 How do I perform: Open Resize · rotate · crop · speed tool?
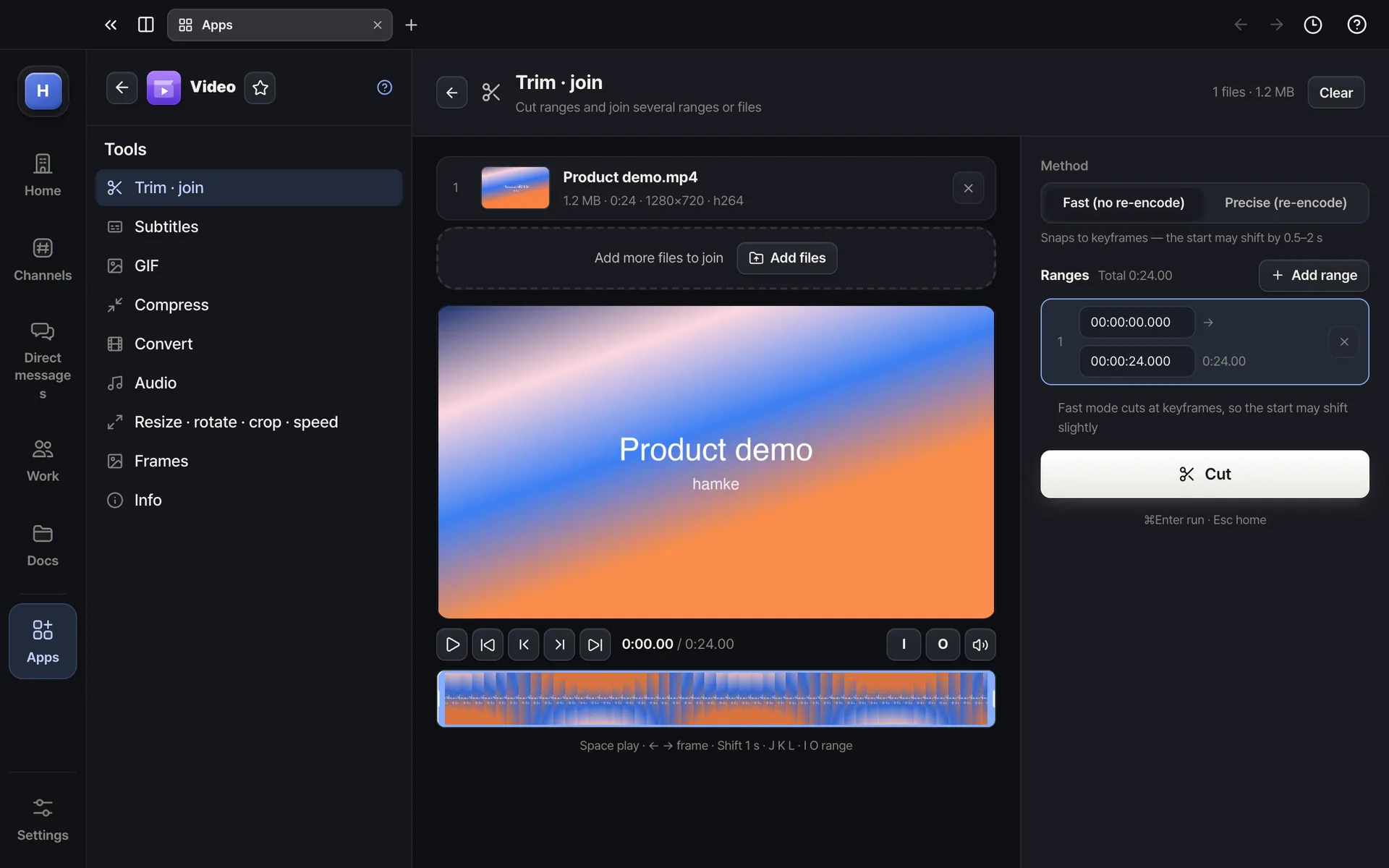[x=249, y=422]
